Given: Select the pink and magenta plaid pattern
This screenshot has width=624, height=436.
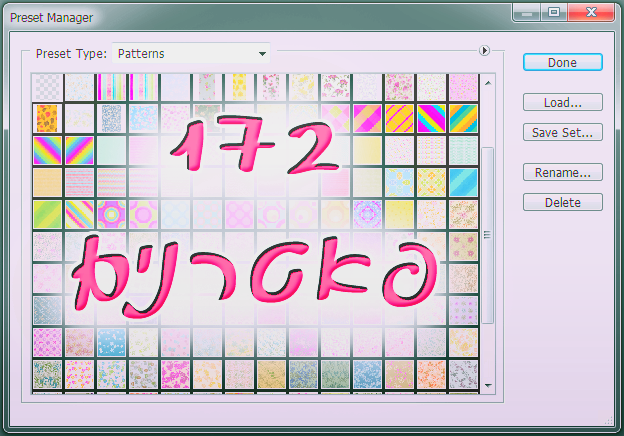Looking at the screenshot, I should click(367, 119).
